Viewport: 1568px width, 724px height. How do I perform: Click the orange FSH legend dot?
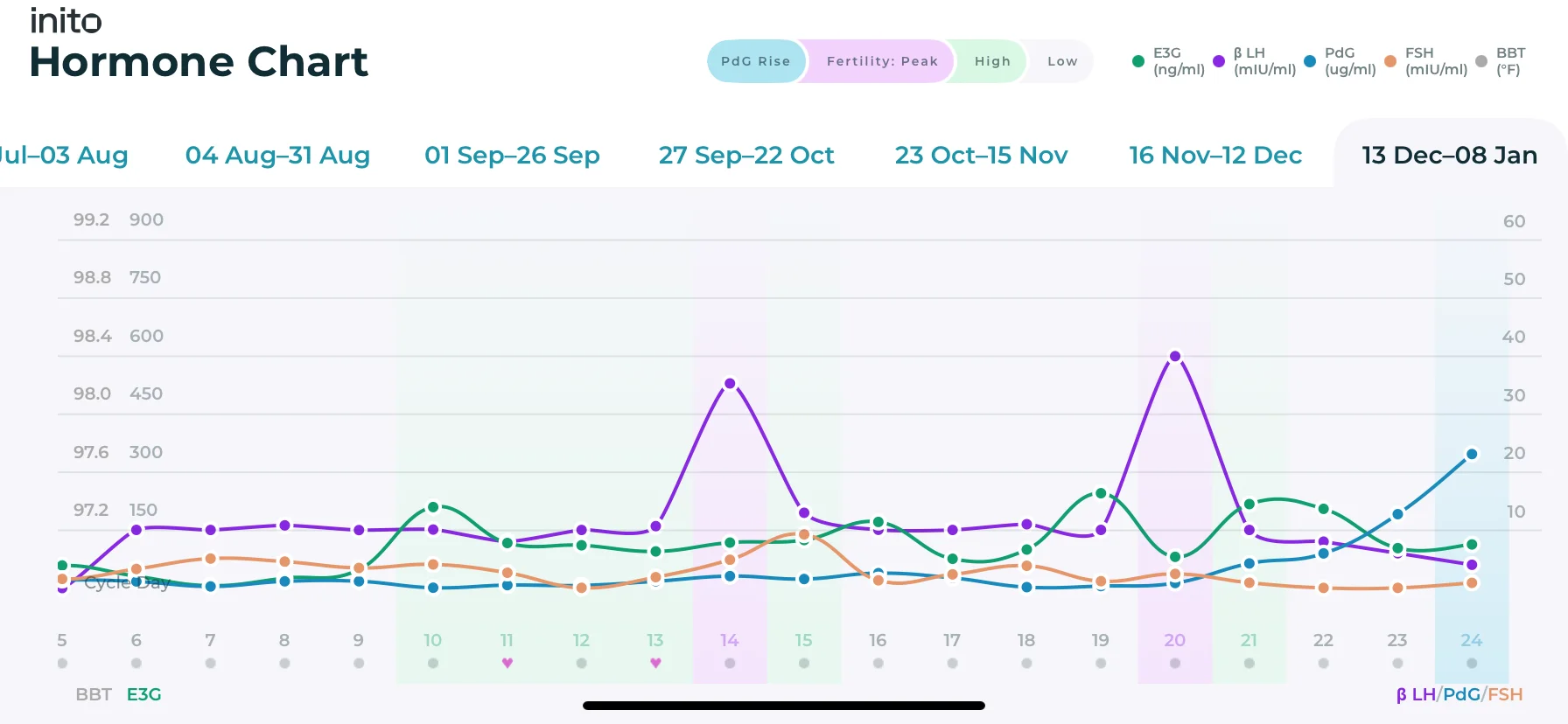(1390, 61)
